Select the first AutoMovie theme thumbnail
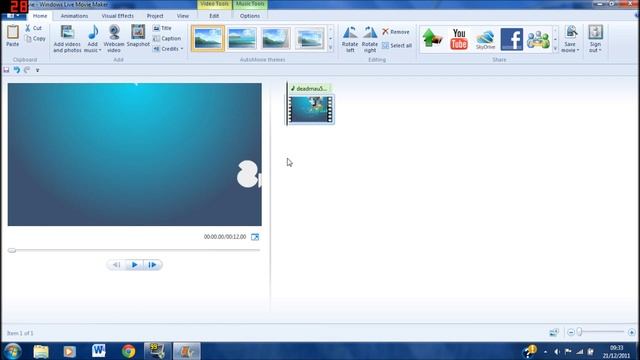640x360 pixels. pyautogui.click(x=208, y=38)
